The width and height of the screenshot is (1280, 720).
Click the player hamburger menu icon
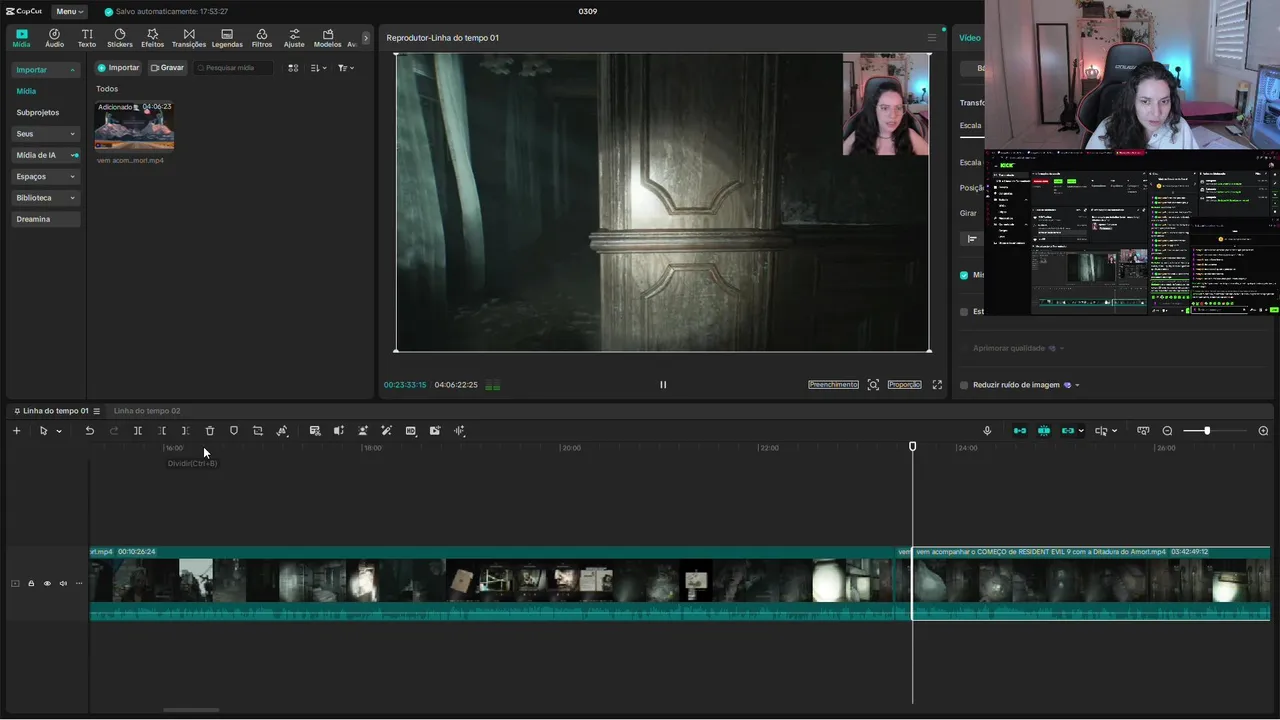click(932, 38)
